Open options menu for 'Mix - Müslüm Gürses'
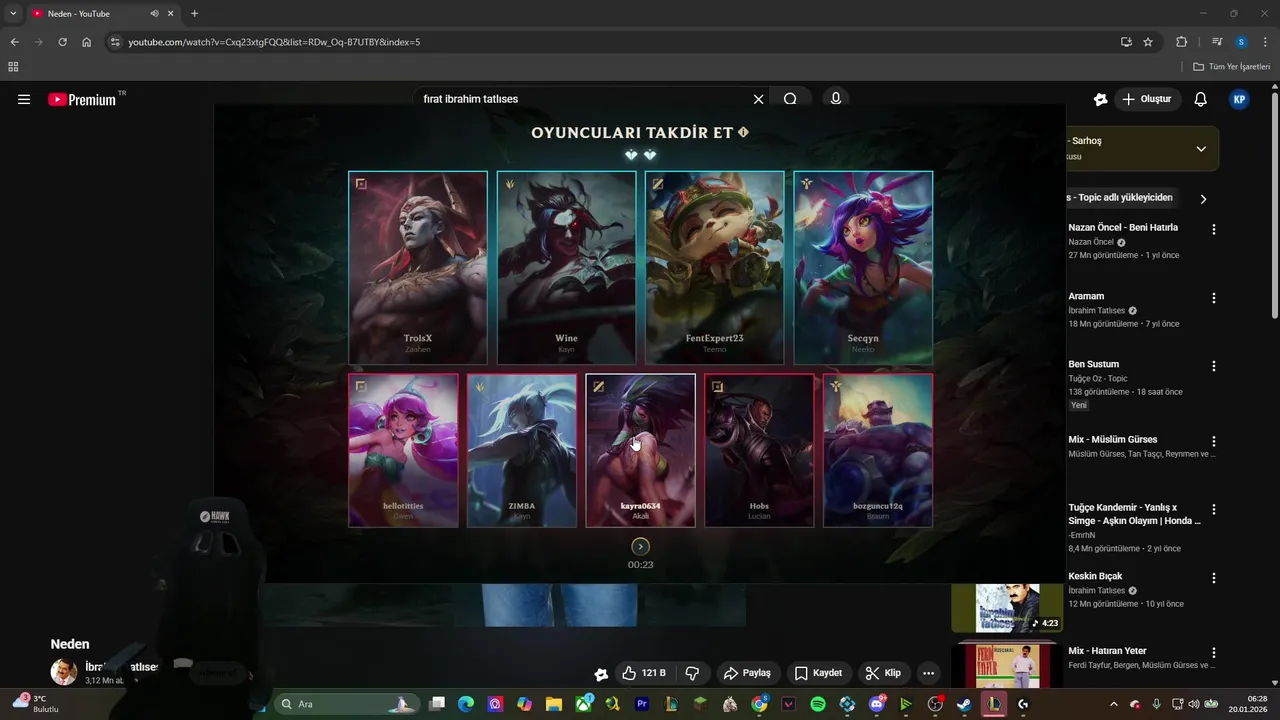The width and height of the screenshot is (1280, 720). 1214,441
